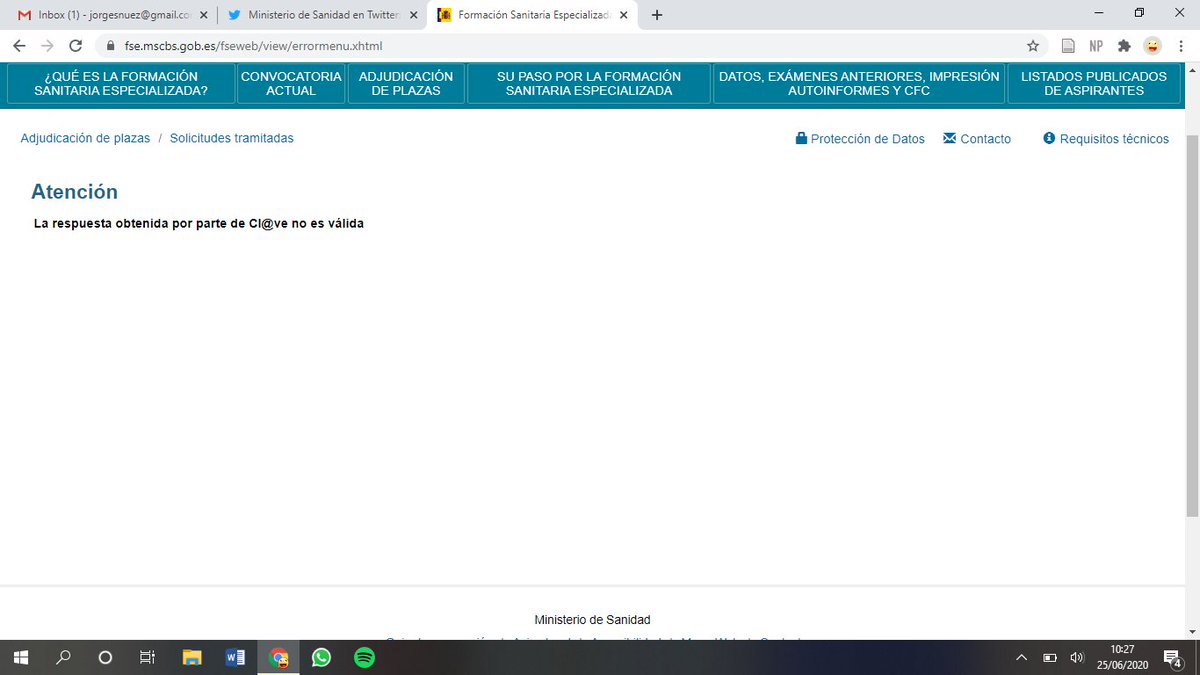Image resolution: width=1200 pixels, height=675 pixels.
Task: Open WhatsApp from taskbar
Action: (321, 658)
